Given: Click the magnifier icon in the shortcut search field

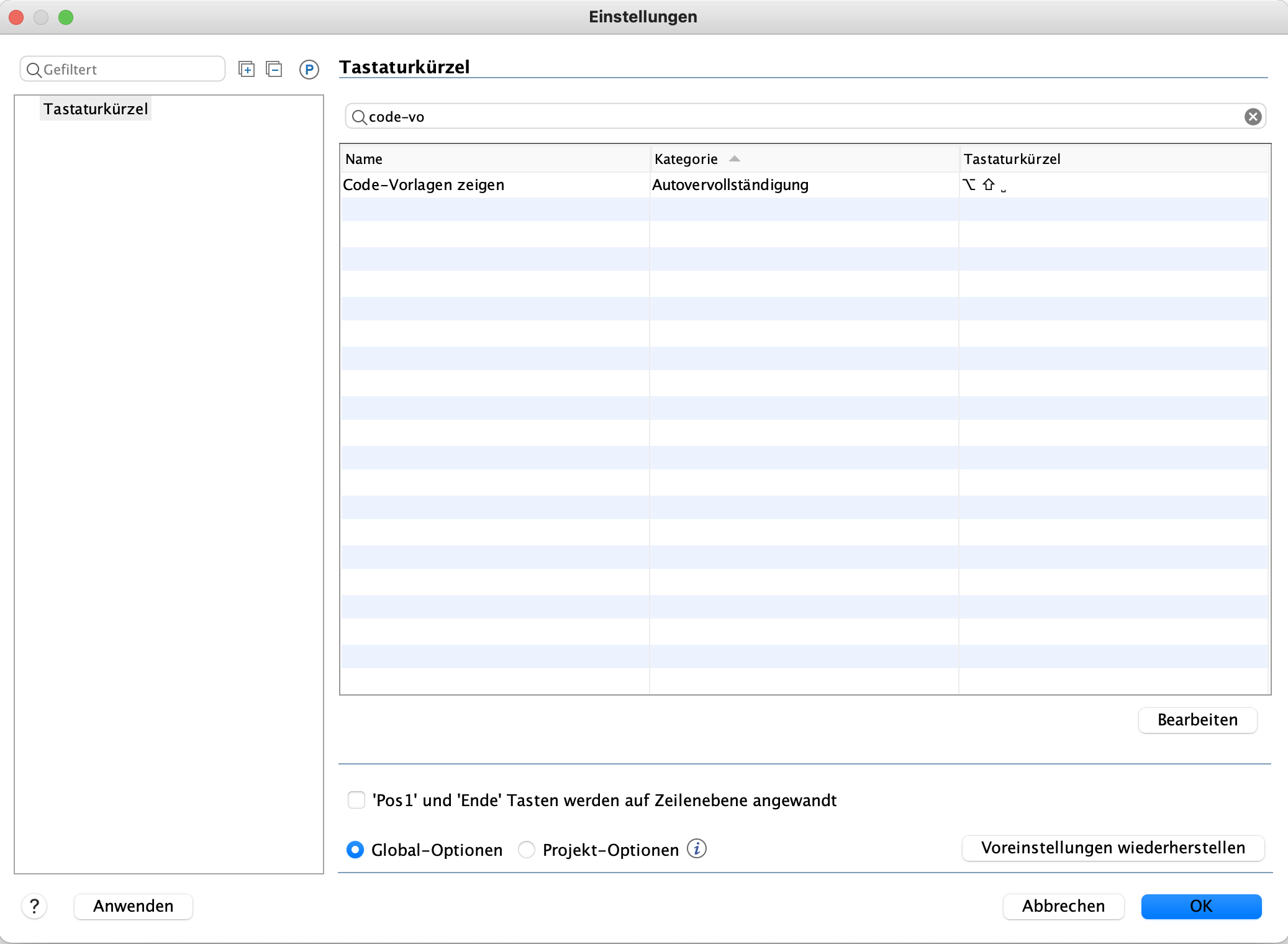Looking at the screenshot, I should click(359, 117).
